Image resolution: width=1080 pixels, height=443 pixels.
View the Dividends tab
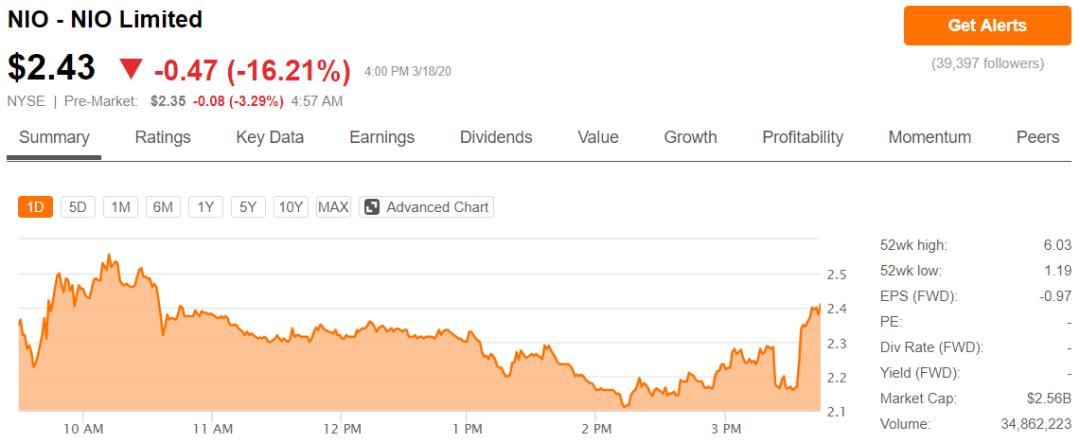(x=496, y=138)
